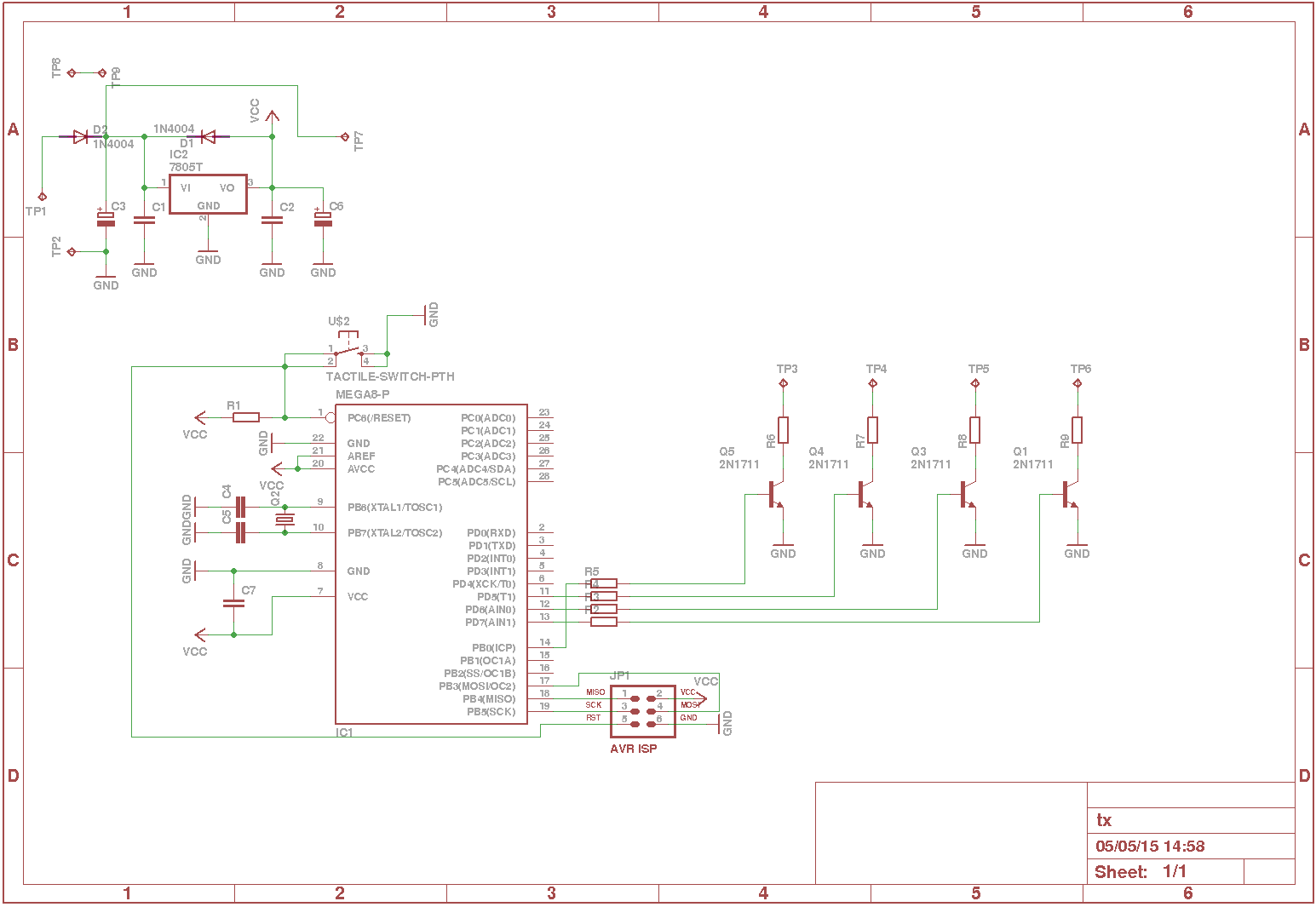Select the D1 diode symbol

(208, 136)
